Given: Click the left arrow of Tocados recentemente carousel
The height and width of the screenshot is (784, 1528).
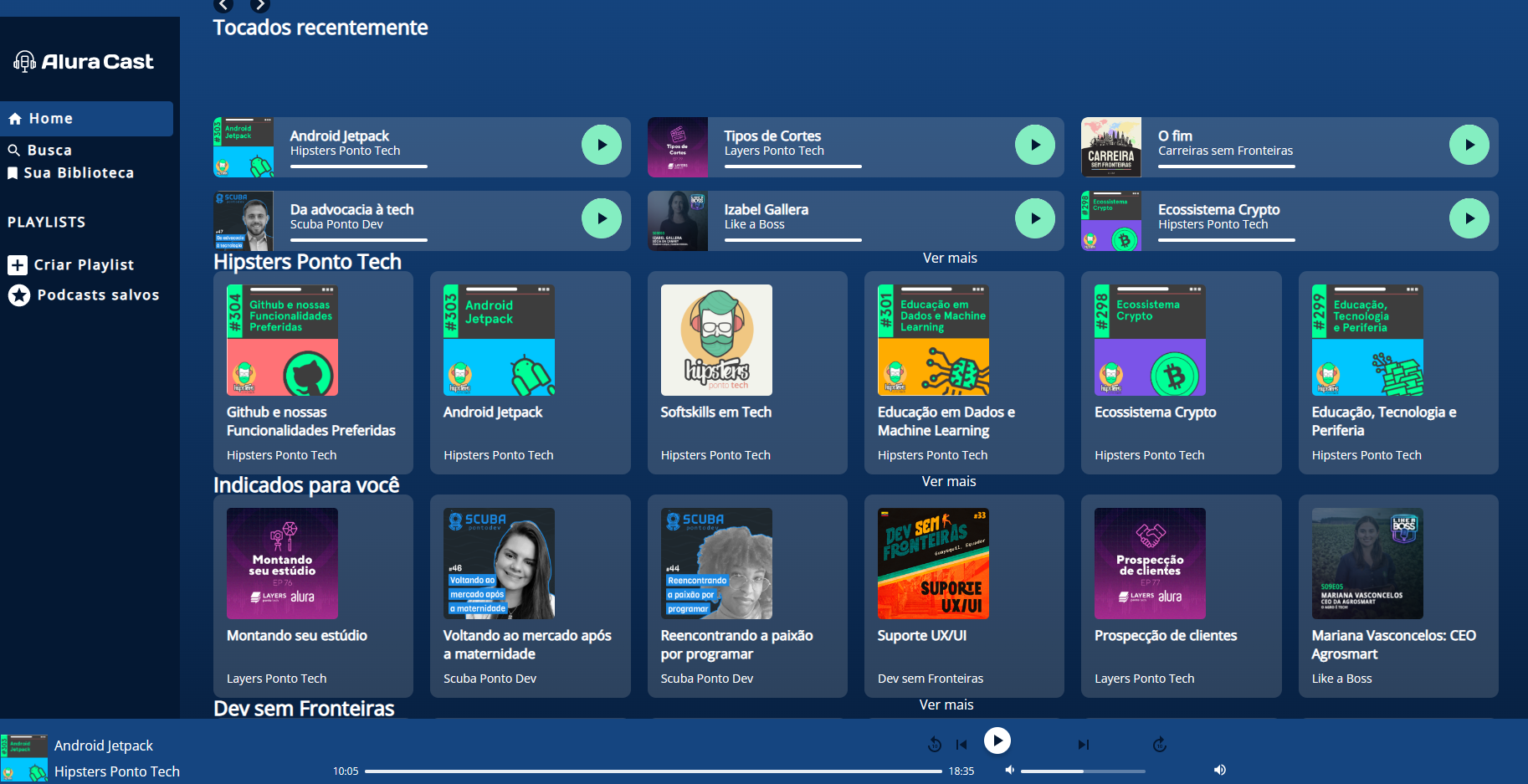Looking at the screenshot, I should pyautogui.click(x=223, y=5).
